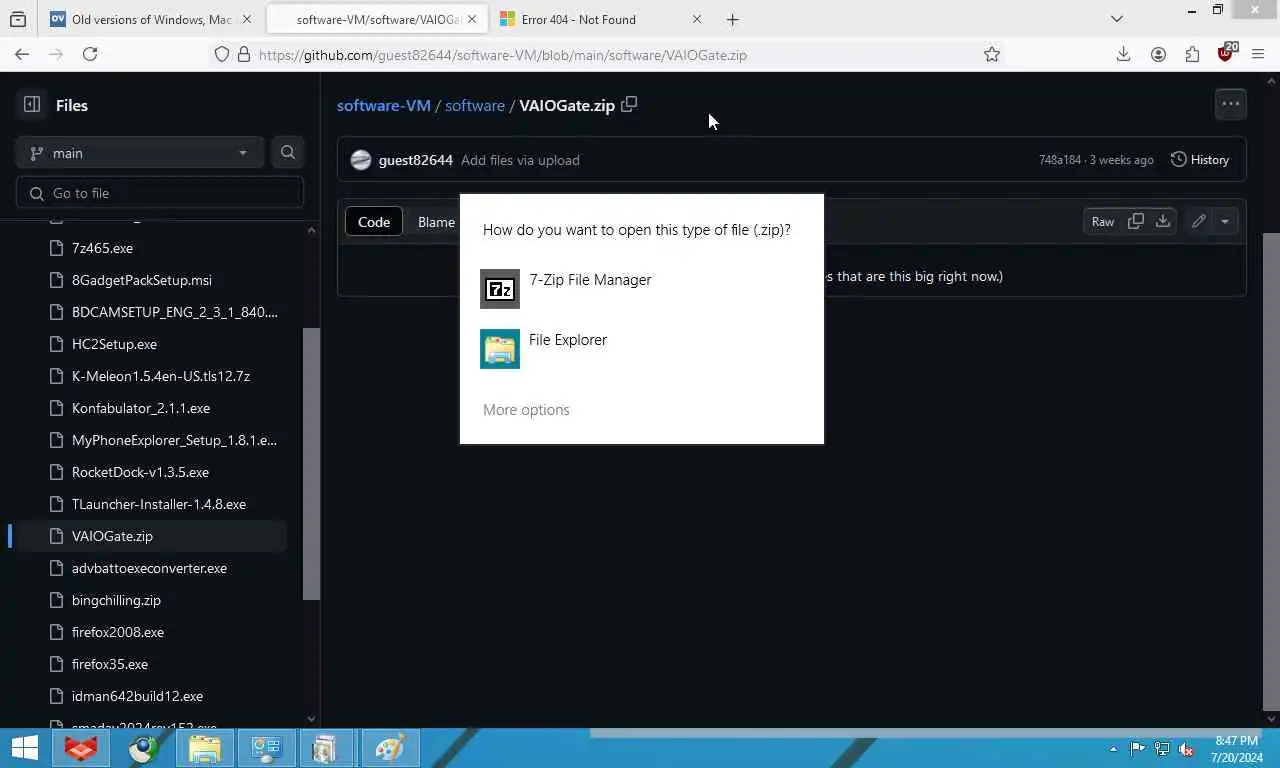Focus the Go to file field
1280x768 pixels.
pos(160,193)
